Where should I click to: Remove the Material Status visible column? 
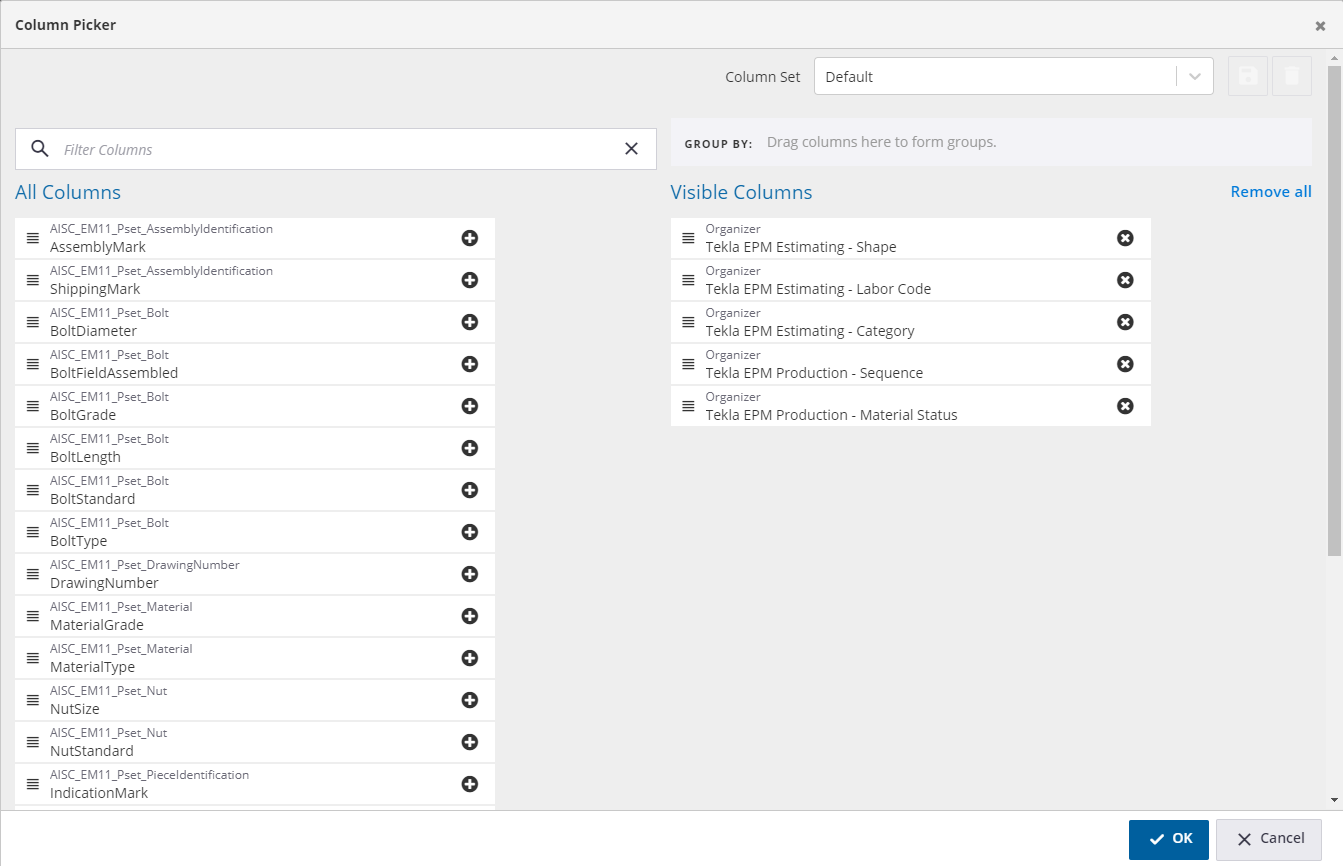(1125, 406)
